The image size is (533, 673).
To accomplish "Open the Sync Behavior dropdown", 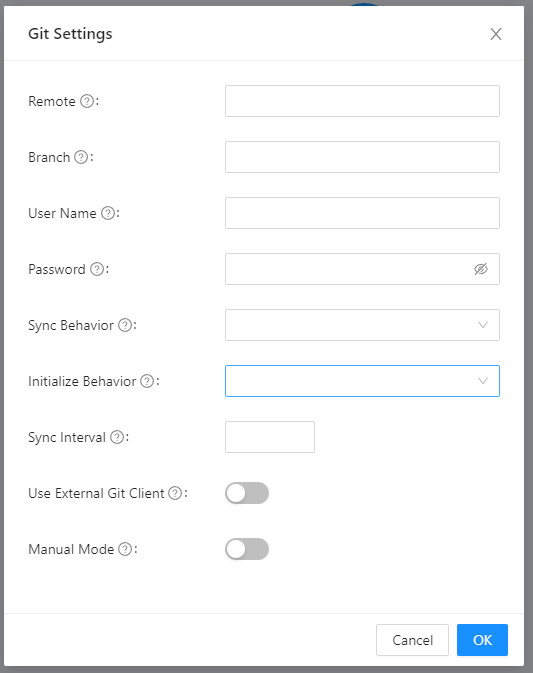I will (362, 325).
